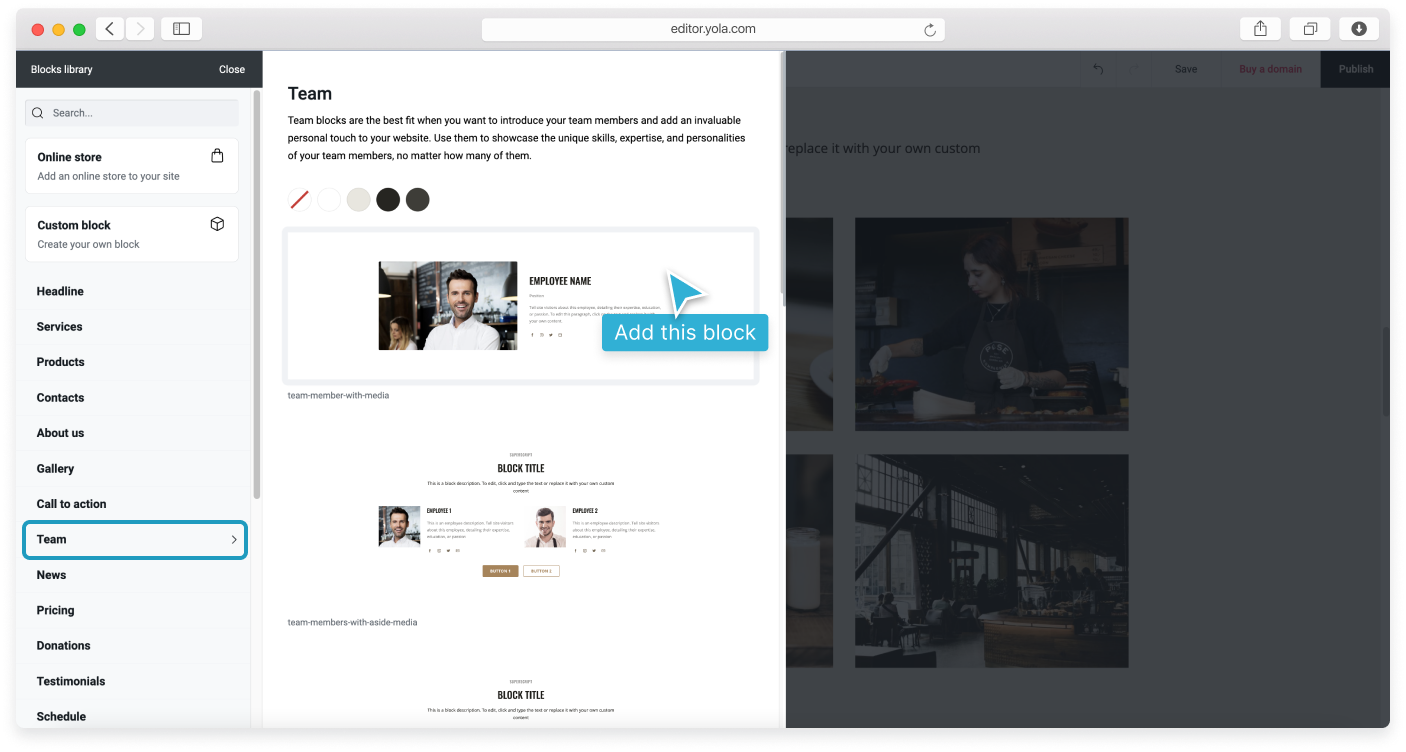Select the no-color slashed swatch
1406x752 pixels.
click(300, 199)
